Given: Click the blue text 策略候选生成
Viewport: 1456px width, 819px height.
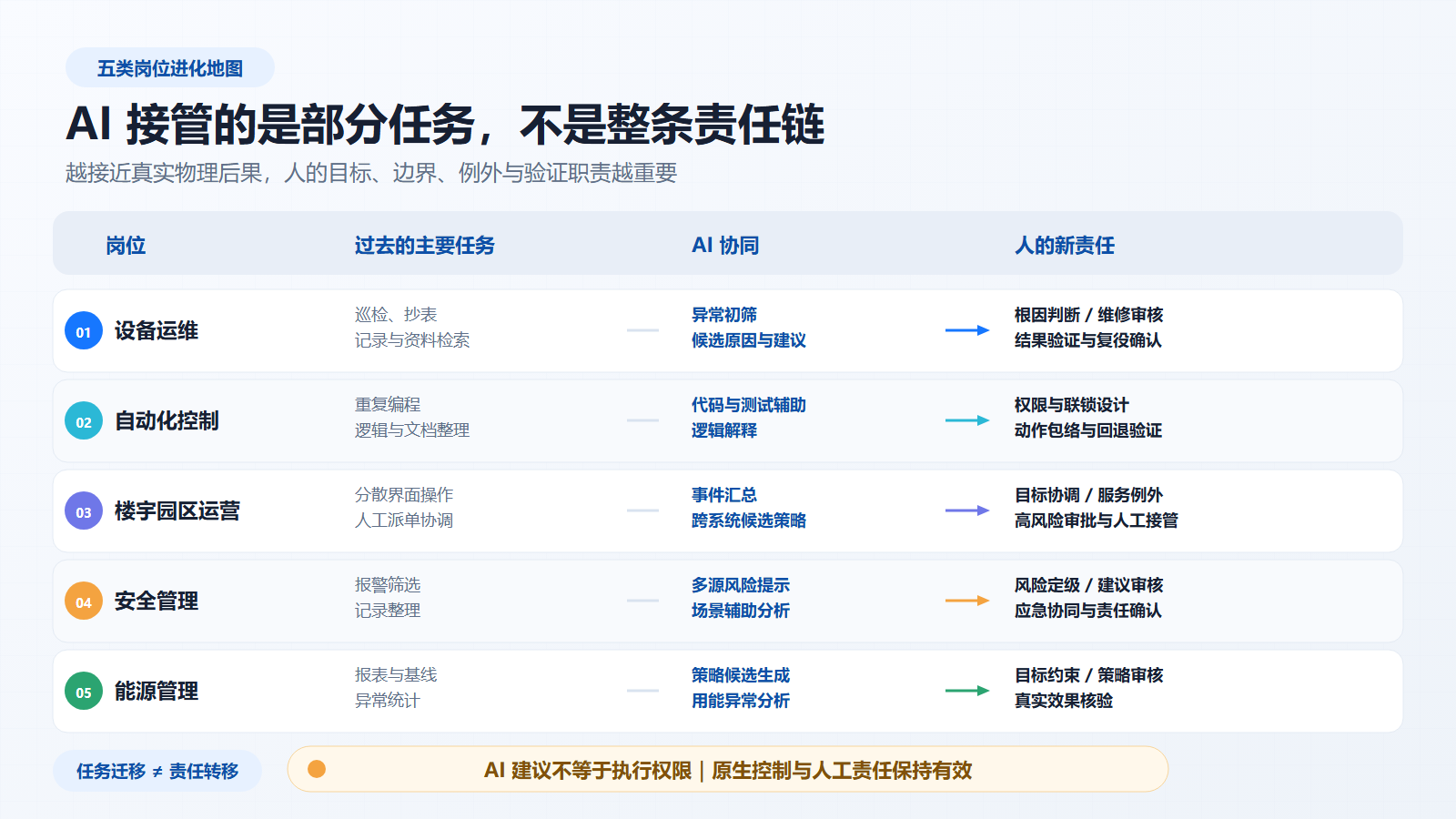Looking at the screenshot, I should (x=741, y=674).
